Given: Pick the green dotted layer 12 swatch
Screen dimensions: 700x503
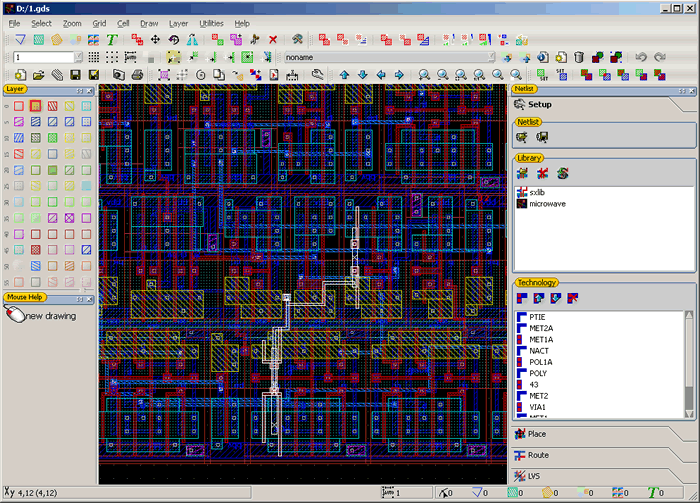Looking at the screenshot, I should [x=53, y=137].
